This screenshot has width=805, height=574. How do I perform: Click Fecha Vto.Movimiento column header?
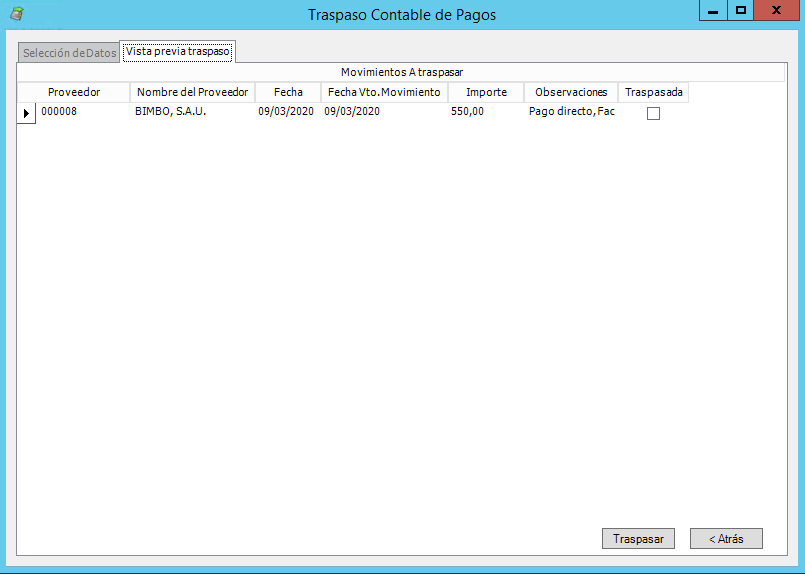click(x=384, y=92)
